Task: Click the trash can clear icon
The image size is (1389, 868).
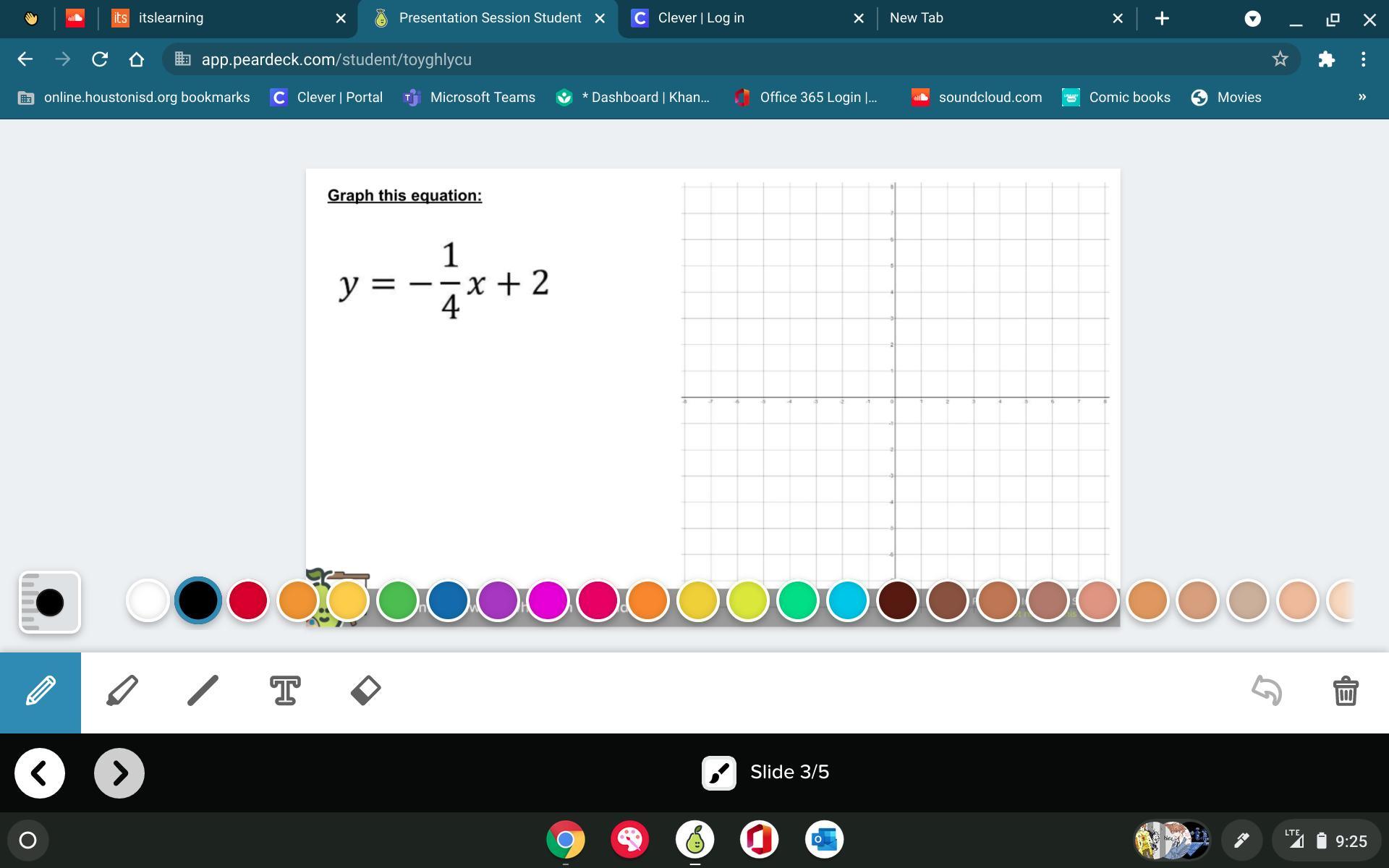Action: pos(1345,691)
